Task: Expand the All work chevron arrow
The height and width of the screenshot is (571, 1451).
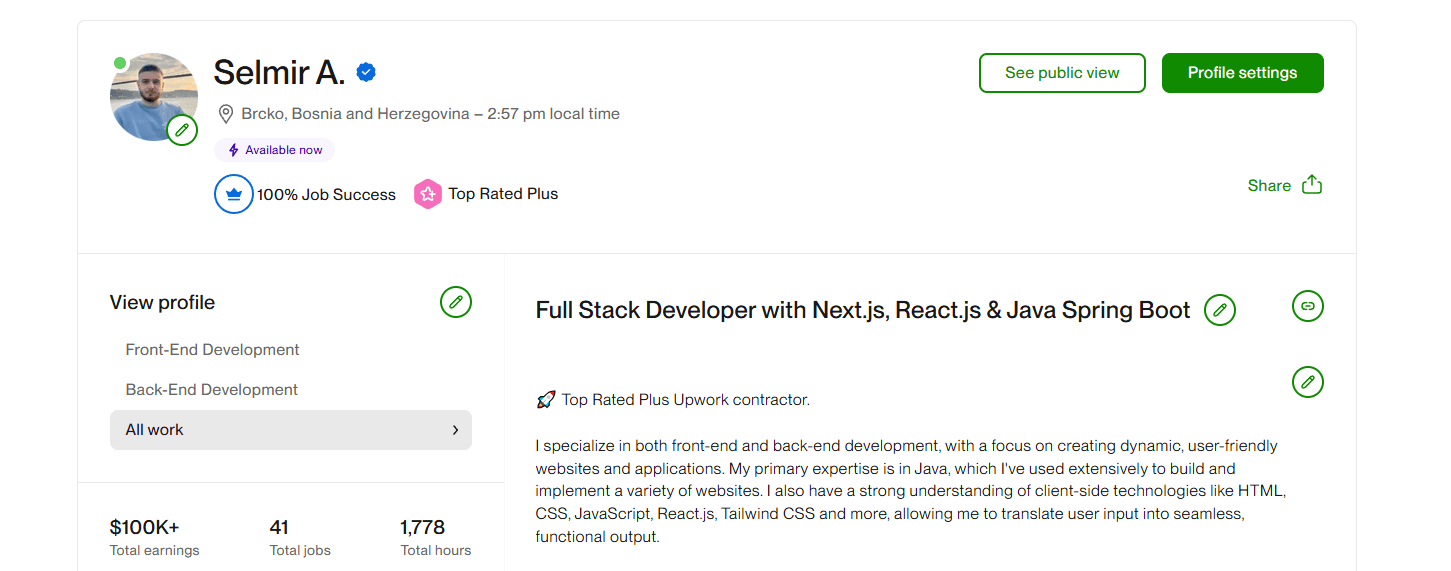Action: [455, 430]
